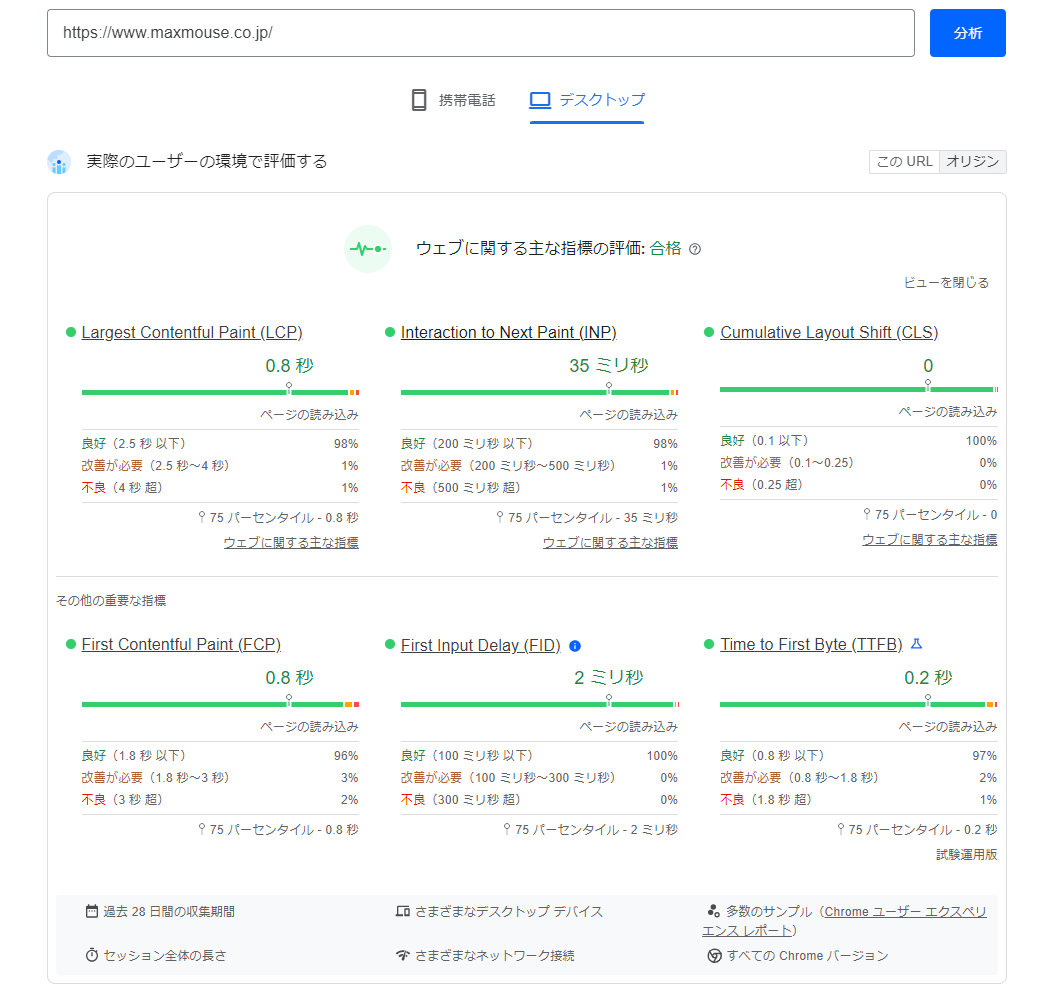Click the help icon beside 合格
This screenshot has height=997, width=1053.
695,249
